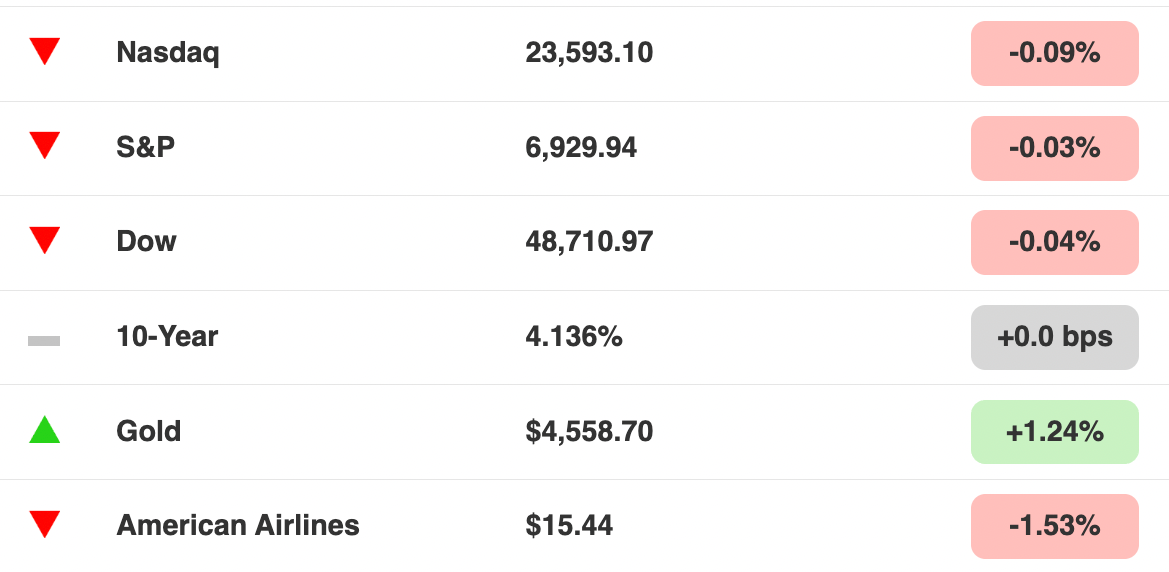Image resolution: width=1169 pixels, height=572 pixels.
Task: Click the gray flat dash beside 10-Year
Action: (x=44, y=341)
